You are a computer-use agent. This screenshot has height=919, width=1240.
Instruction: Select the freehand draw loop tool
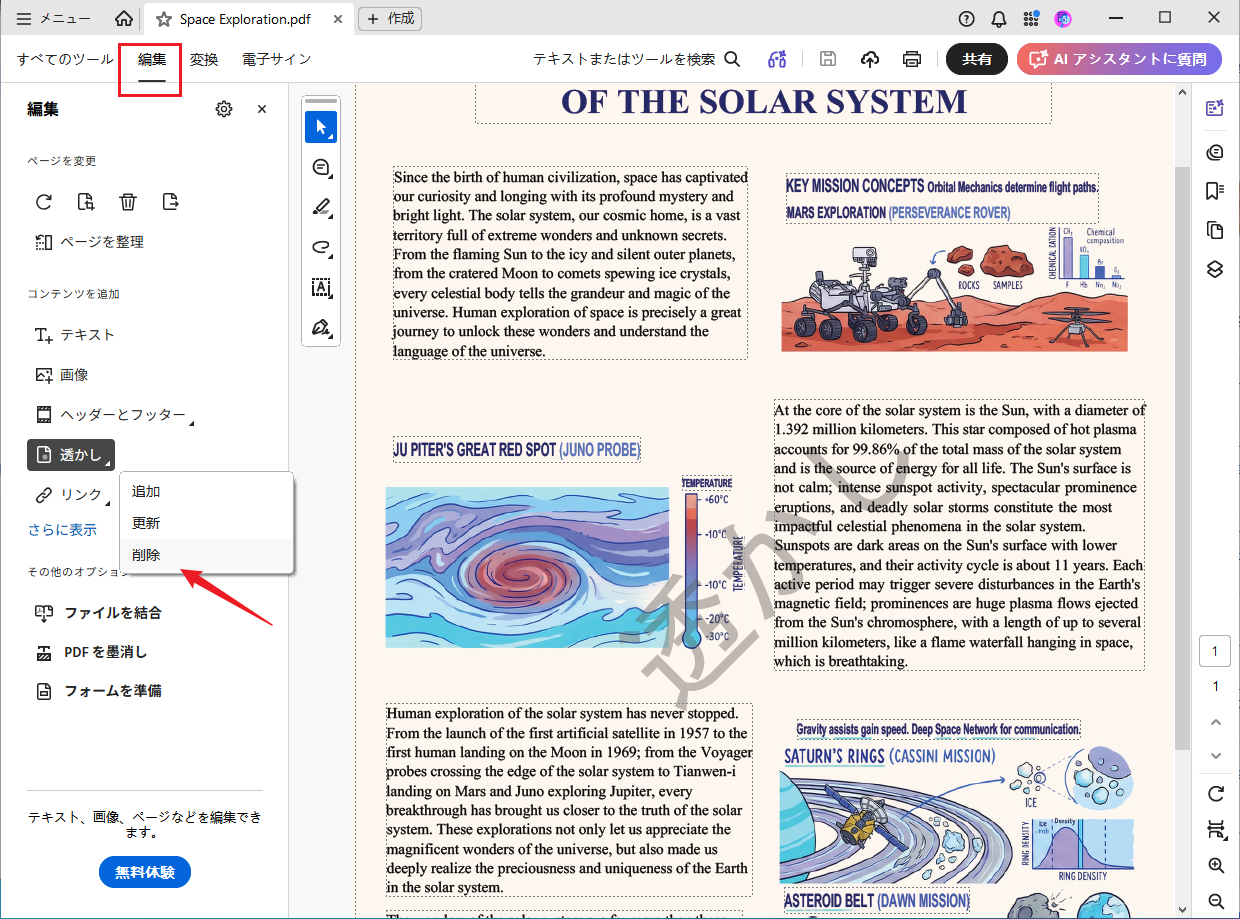click(321, 247)
